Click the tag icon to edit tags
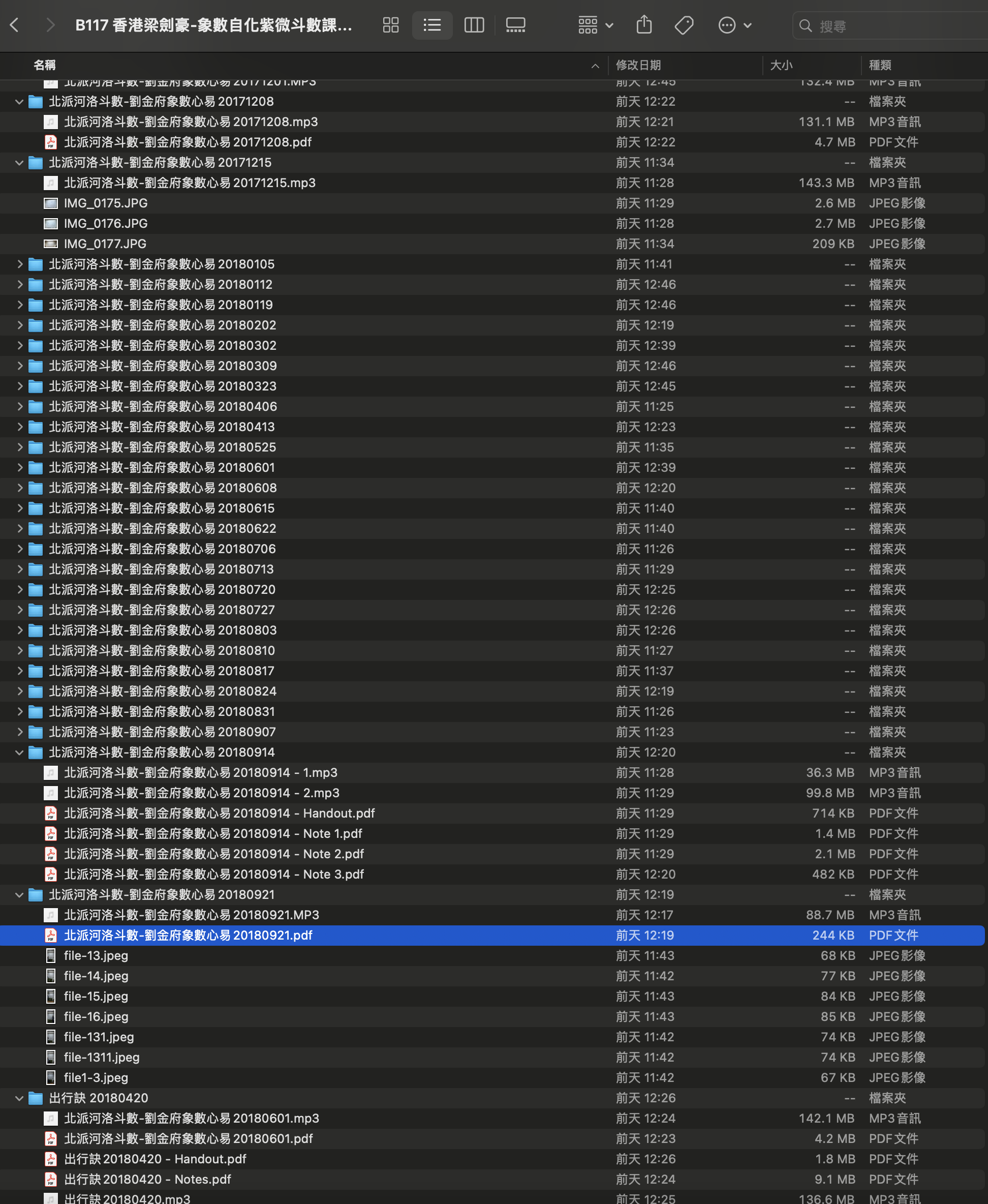This screenshot has height=1204, width=988. point(684,25)
